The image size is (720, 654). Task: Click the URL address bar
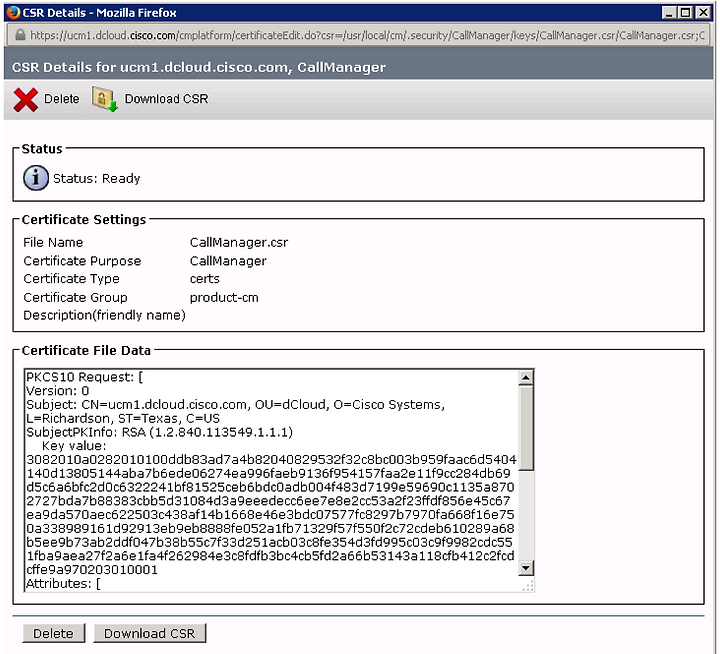[360, 35]
